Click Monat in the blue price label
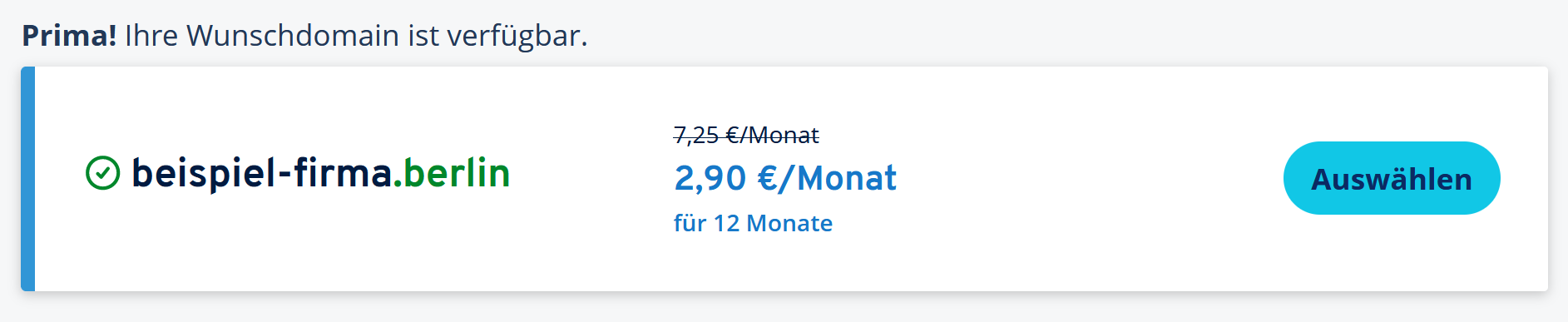The image size is (1568, 322). [x=847, y=178]
